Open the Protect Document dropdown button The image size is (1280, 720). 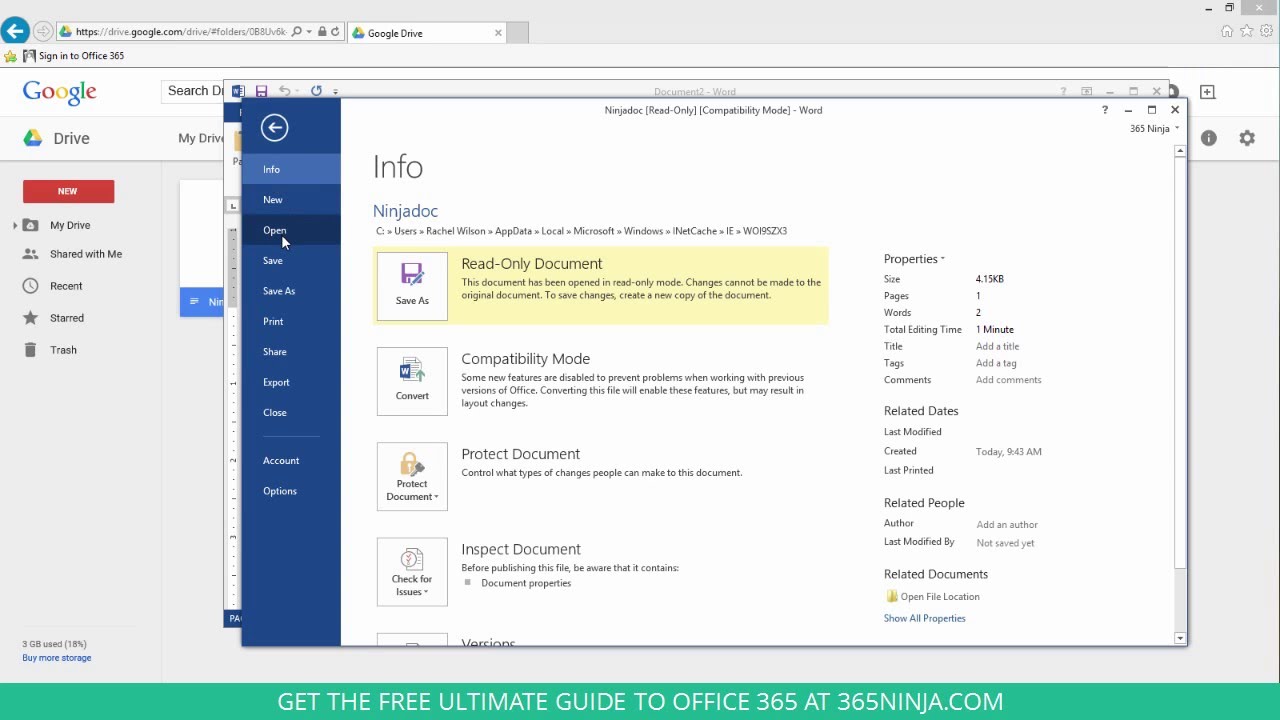pos(412,476)
